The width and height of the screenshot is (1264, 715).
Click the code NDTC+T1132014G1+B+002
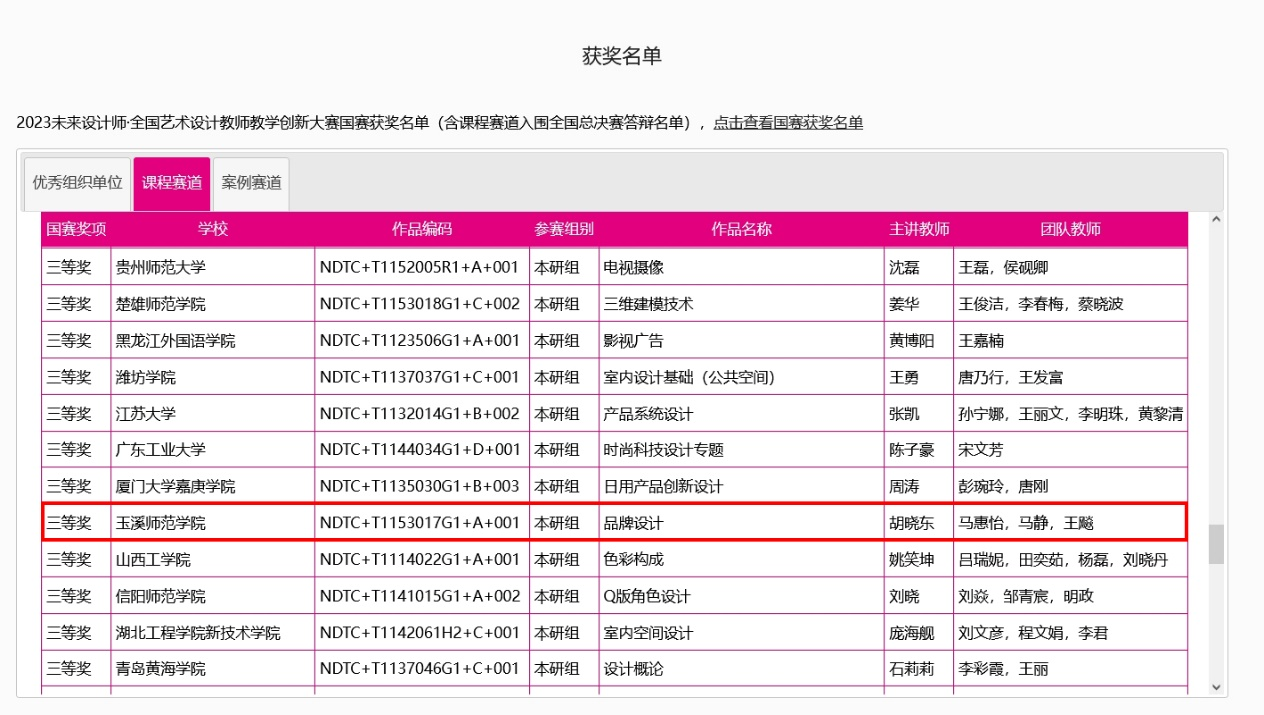click(x=420, y=414)
